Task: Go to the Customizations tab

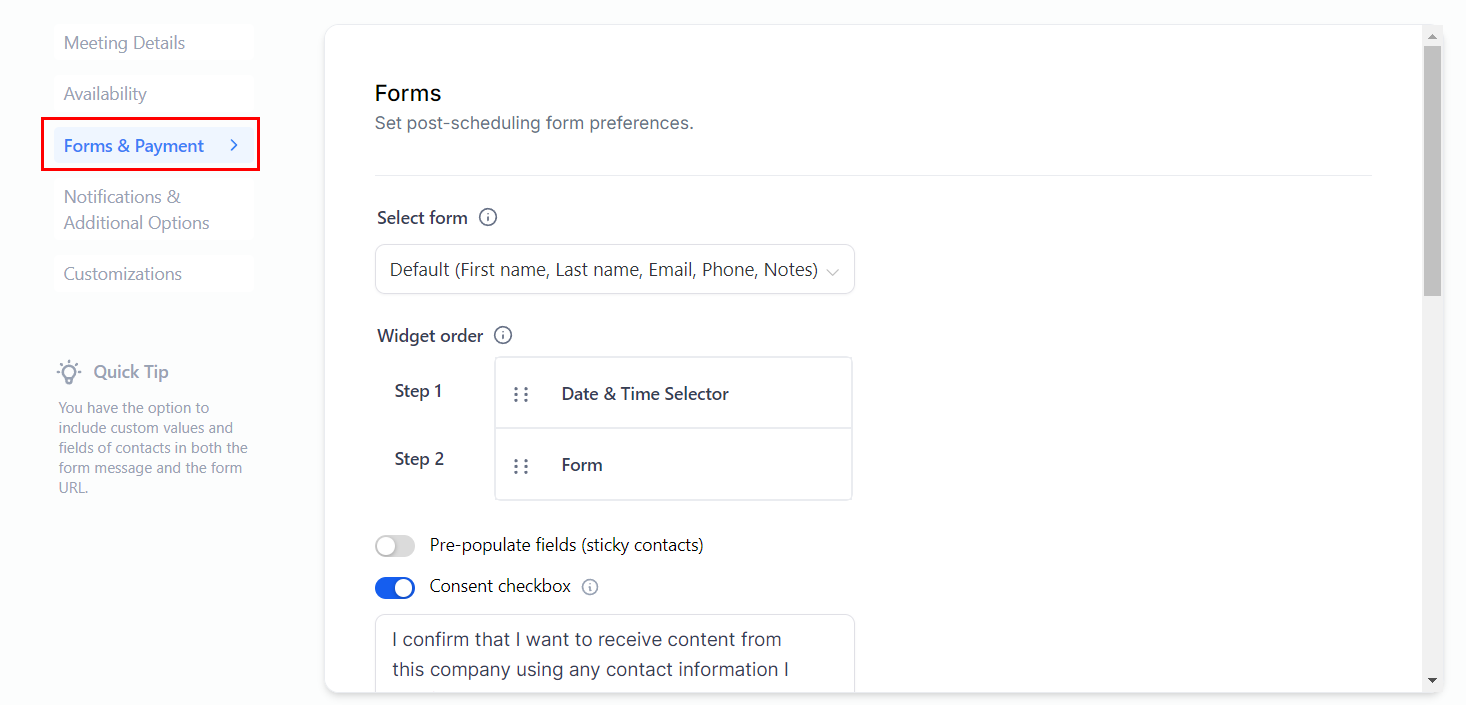Action: [x=123, y=274]
